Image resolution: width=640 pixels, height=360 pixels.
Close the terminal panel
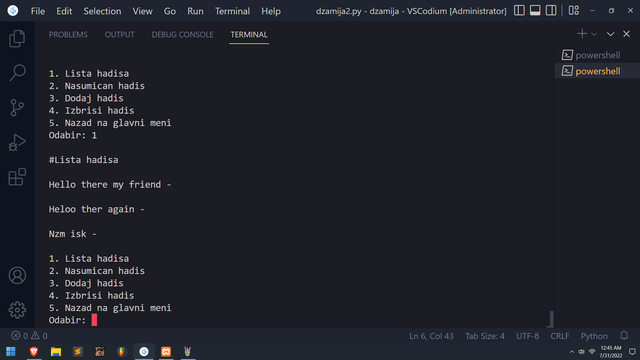[627, 34]
